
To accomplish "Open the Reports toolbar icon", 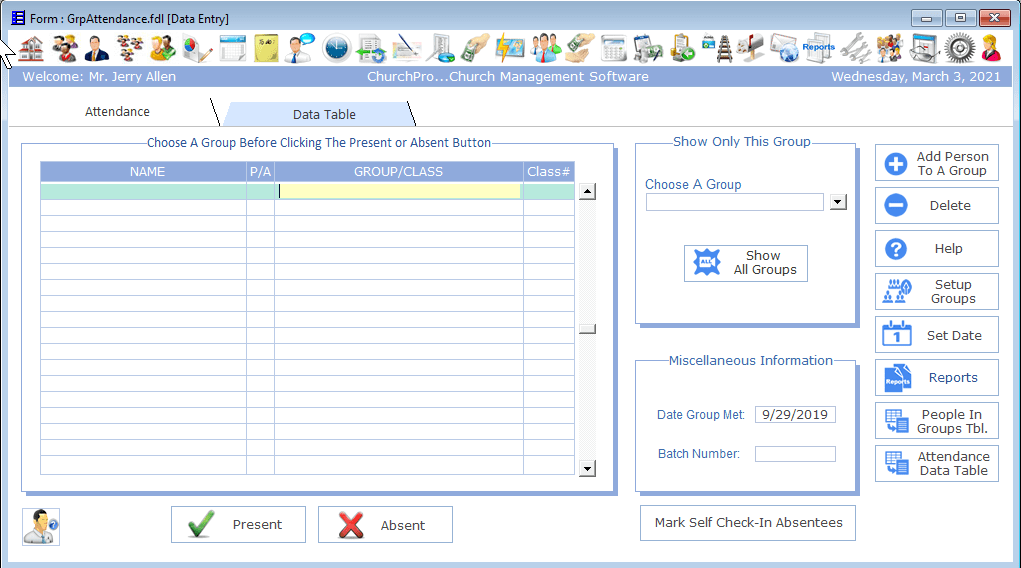I will coord(818,49).
